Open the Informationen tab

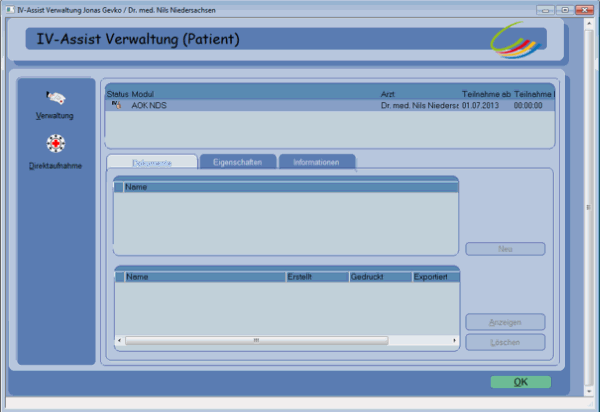pos(316,162)
